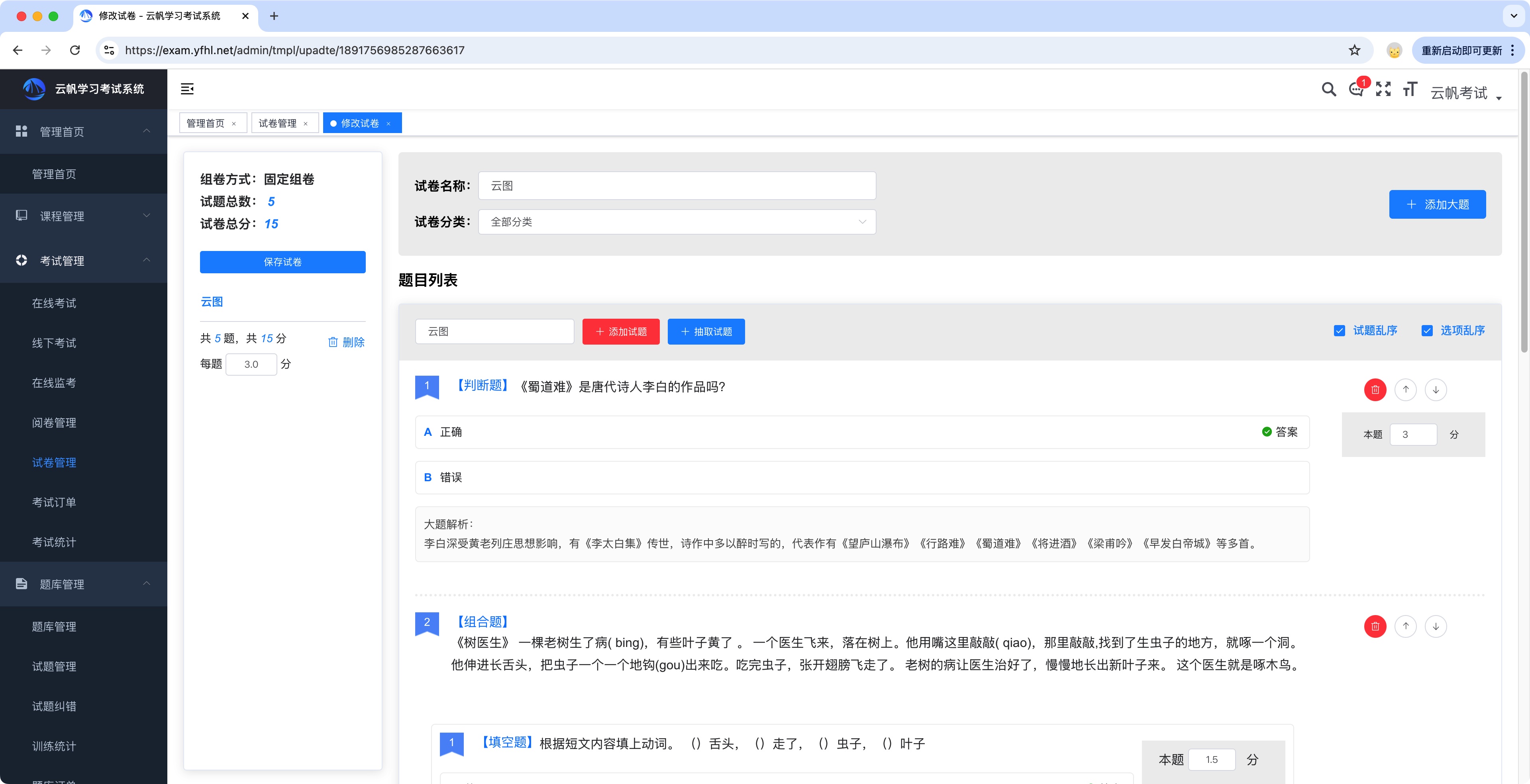Click the 保存试卷 button
Screen dimensions: 1530x784
pos(283,262)
